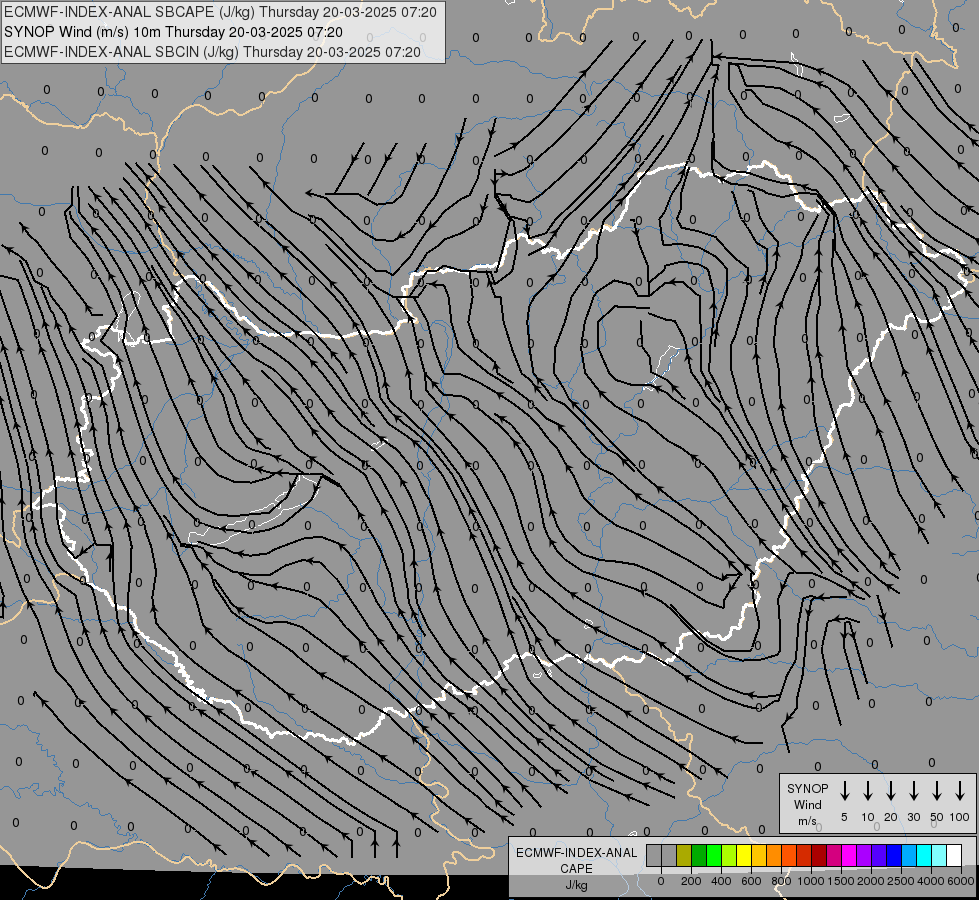Click the 5 speed label in wind legend
This screenshot has width=979, height=900.
coord(844,817)
